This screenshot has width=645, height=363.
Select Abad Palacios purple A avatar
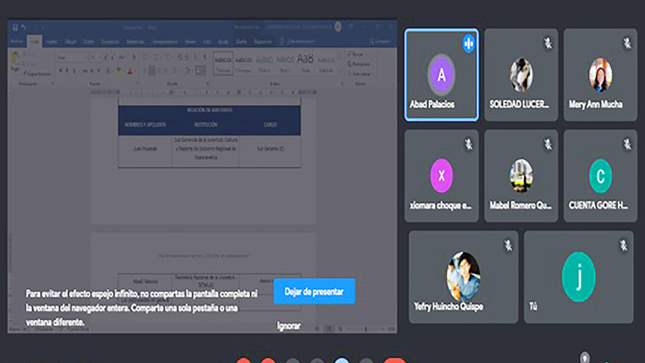point(441,75)
